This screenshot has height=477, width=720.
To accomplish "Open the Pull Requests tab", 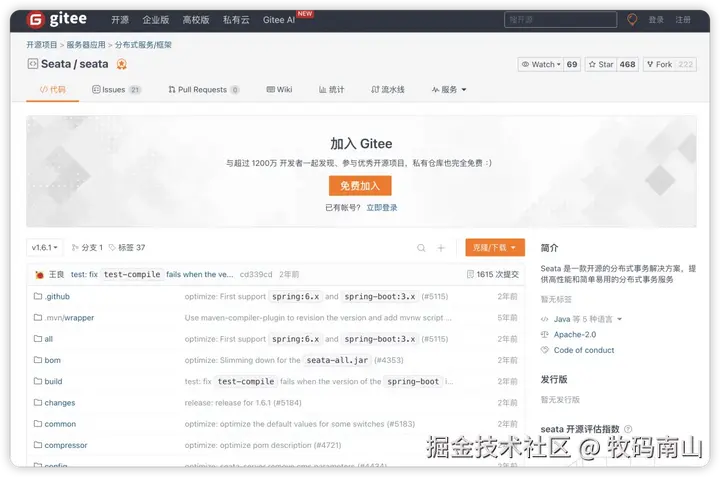I will (204, 90).
